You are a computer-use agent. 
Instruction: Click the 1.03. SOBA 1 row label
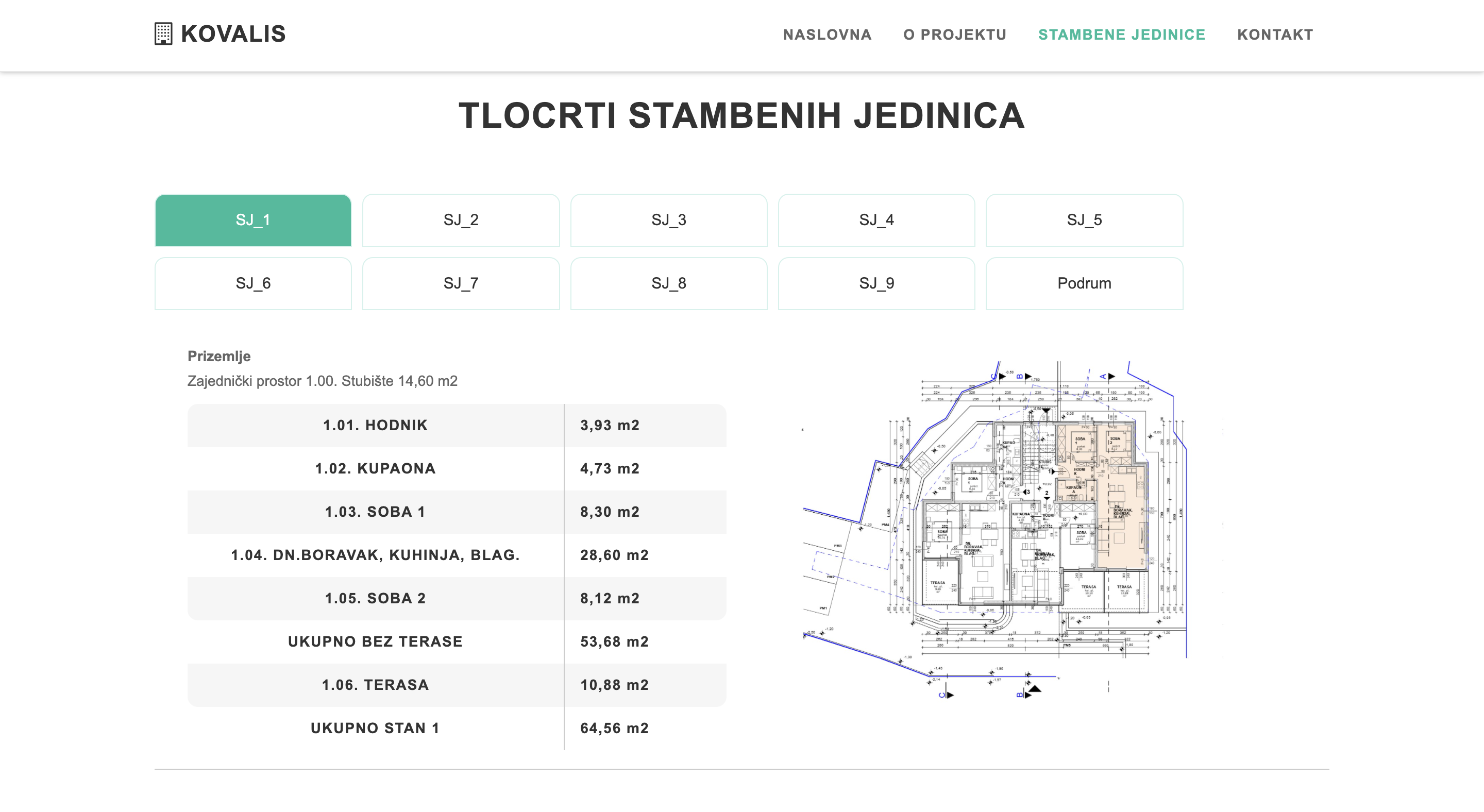tap(376, 512)
